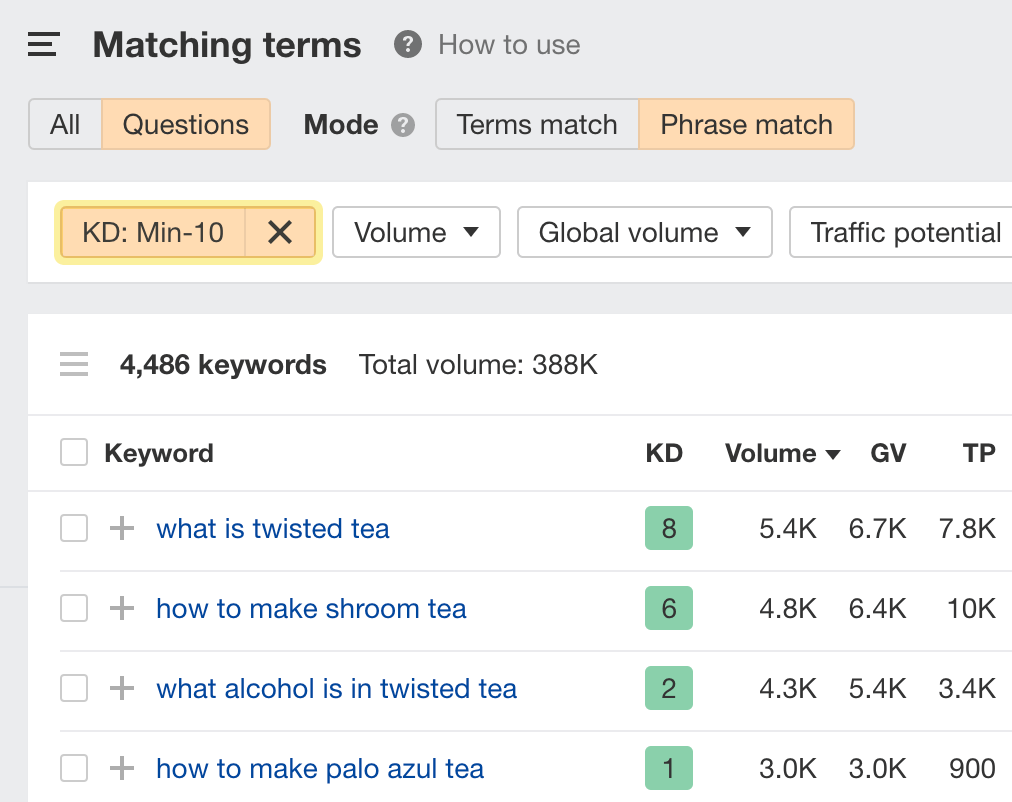
Task: Open the 'how to make palo azul tea' link
Action: click(x=320, y=768)
